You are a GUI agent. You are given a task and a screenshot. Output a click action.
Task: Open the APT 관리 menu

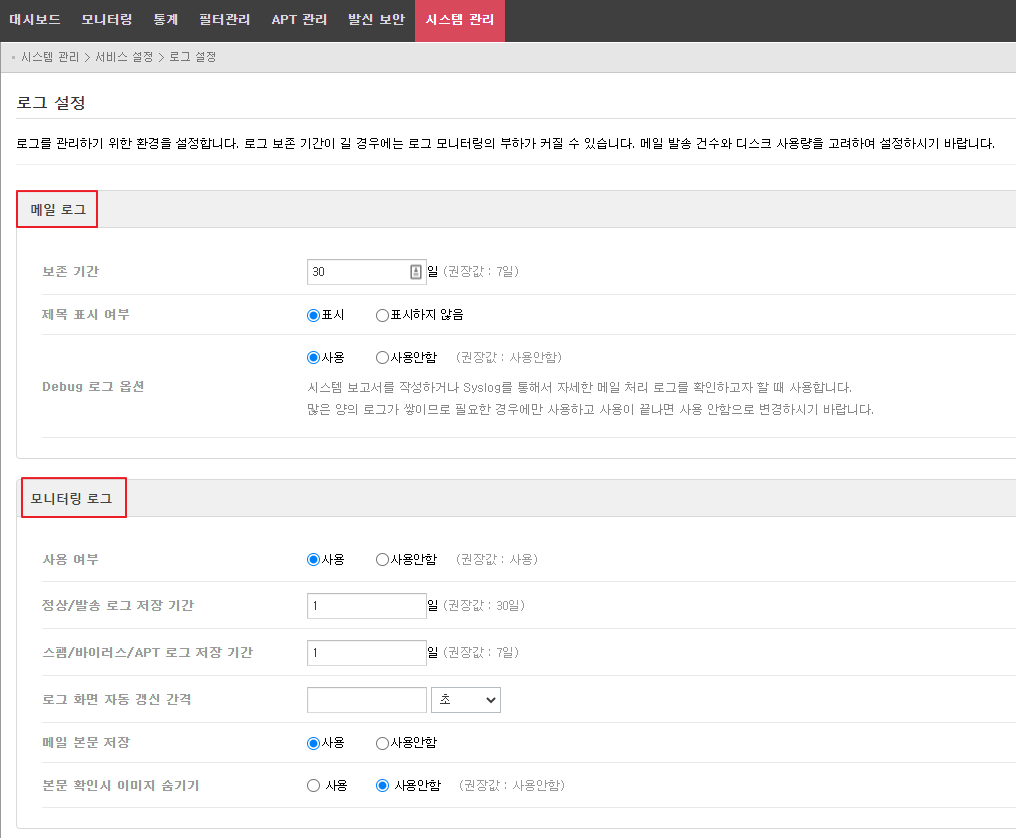(x=299, y=20)
